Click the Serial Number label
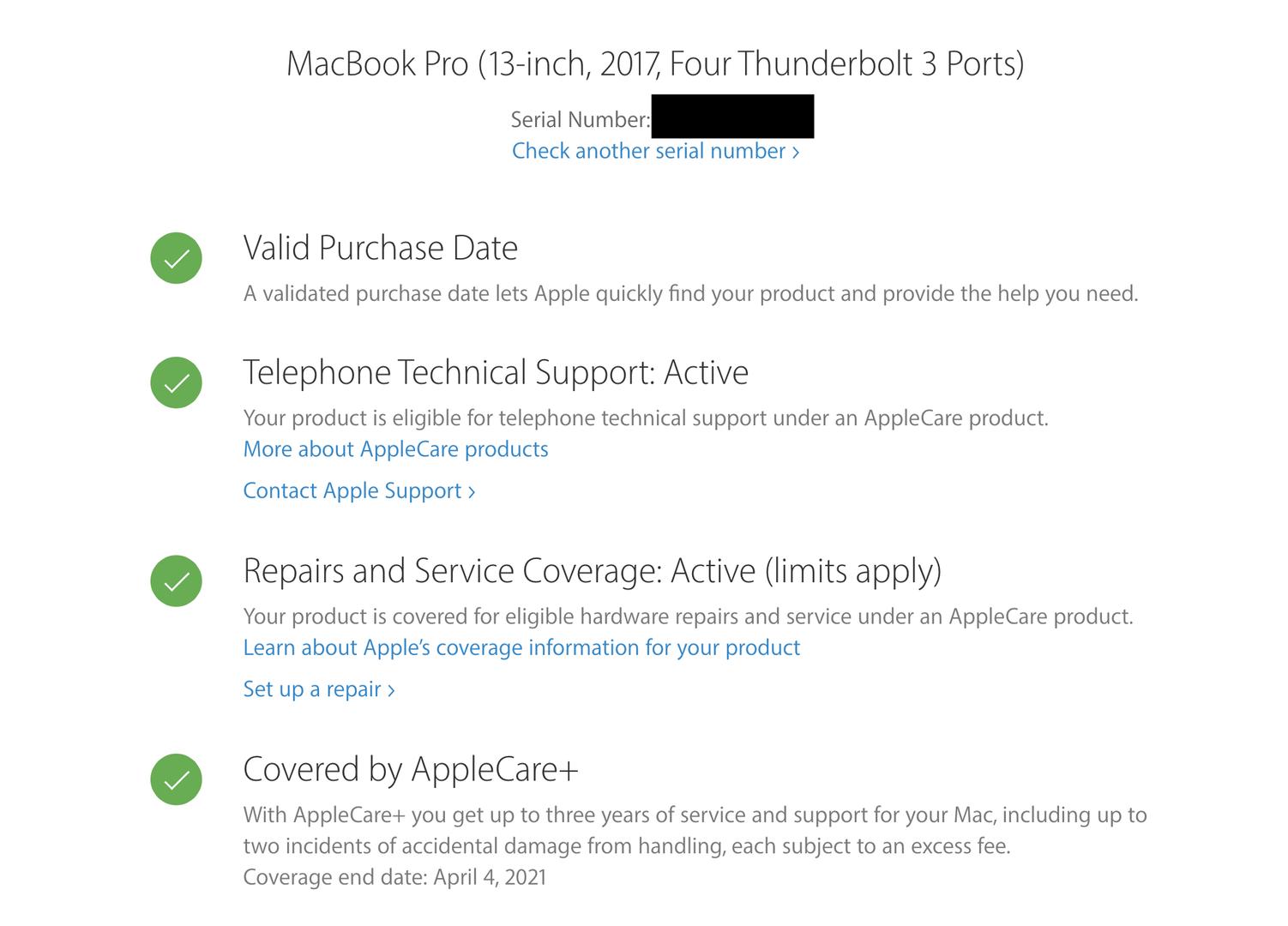Screen dimensions: 1288x926 [x=581, y=120]
